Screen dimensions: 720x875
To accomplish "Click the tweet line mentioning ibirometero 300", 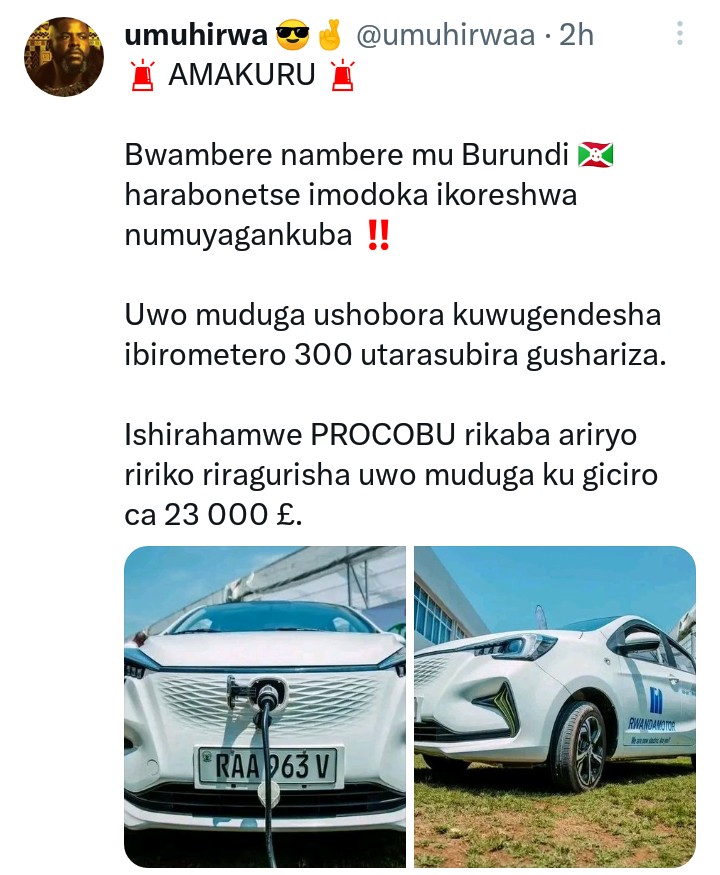I will coord(395,355).
